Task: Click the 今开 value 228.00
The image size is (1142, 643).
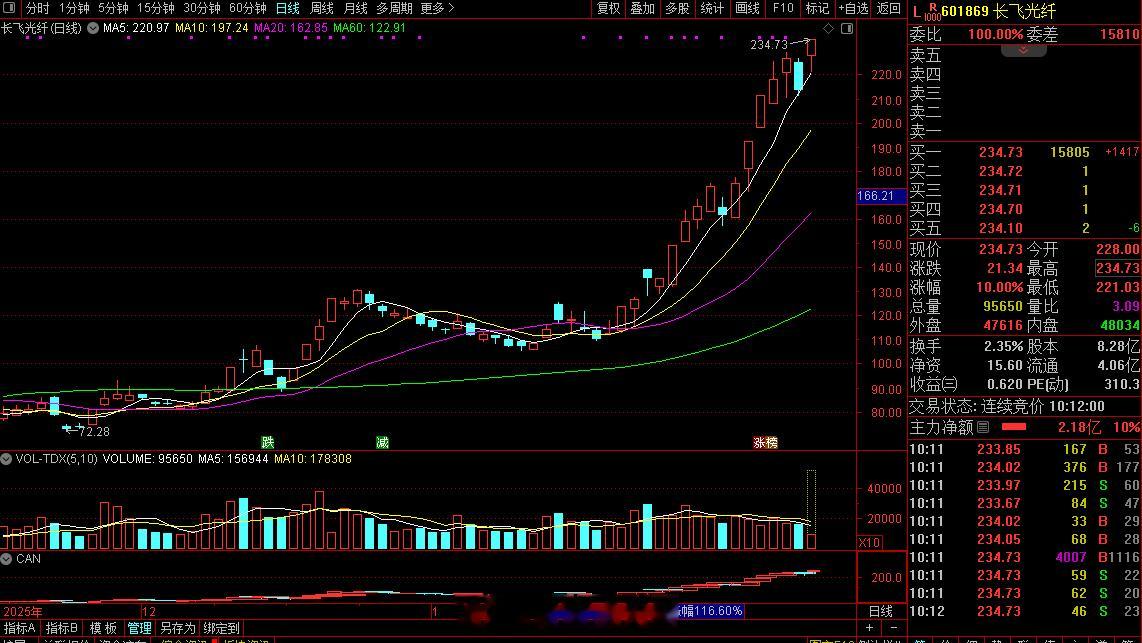Action: coord(1117,249)
